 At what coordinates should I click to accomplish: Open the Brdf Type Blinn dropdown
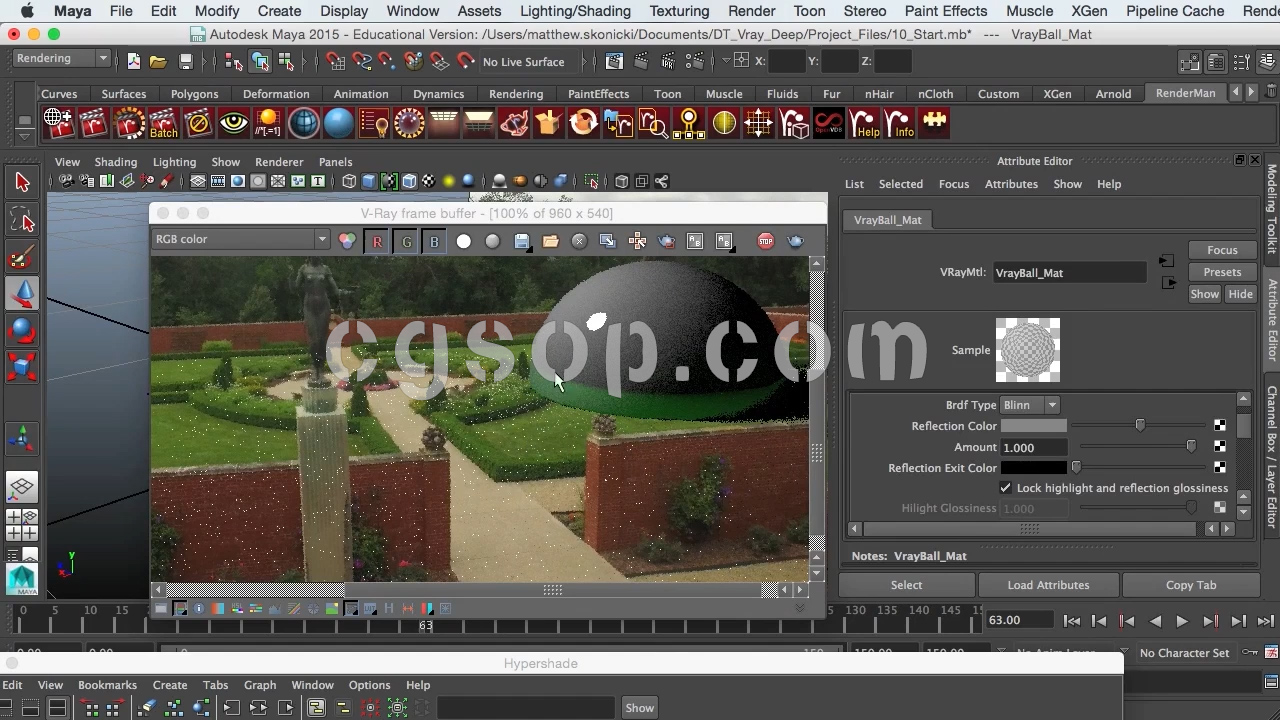pos(1030,405)
